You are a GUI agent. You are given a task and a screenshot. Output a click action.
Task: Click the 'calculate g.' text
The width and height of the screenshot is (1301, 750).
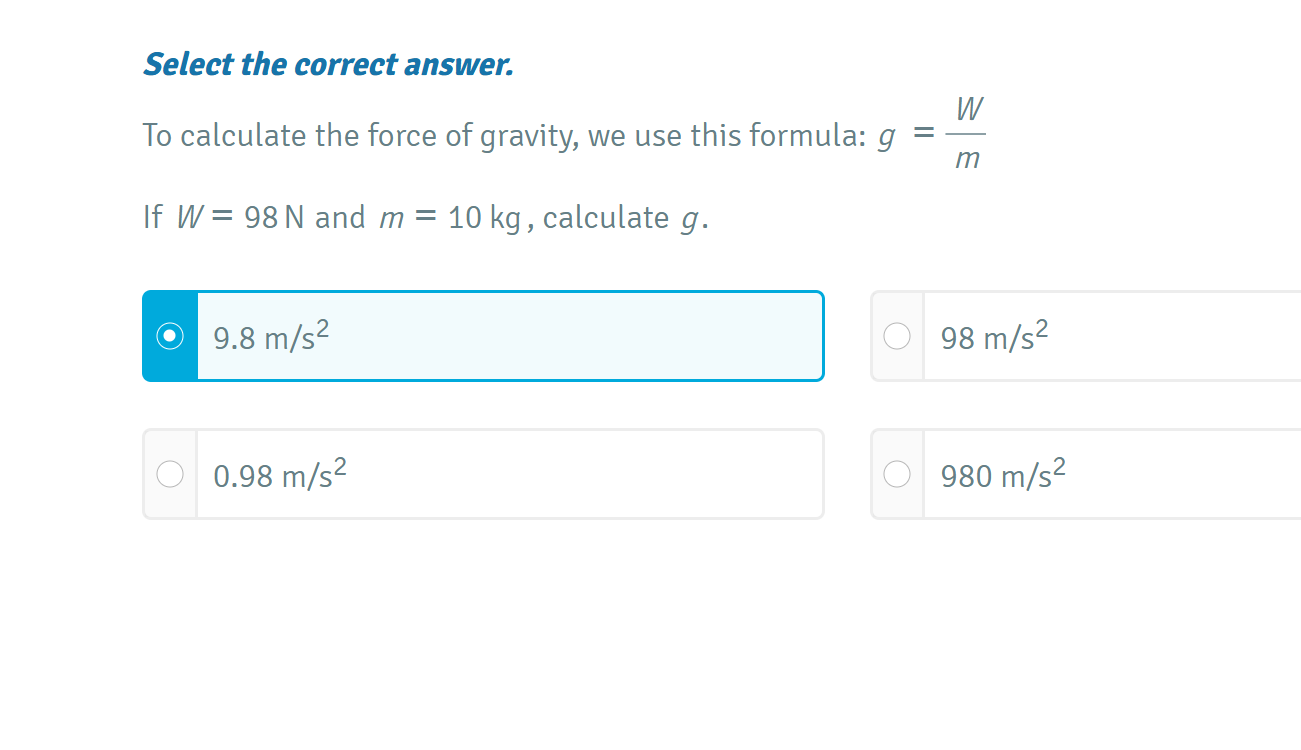625,218
